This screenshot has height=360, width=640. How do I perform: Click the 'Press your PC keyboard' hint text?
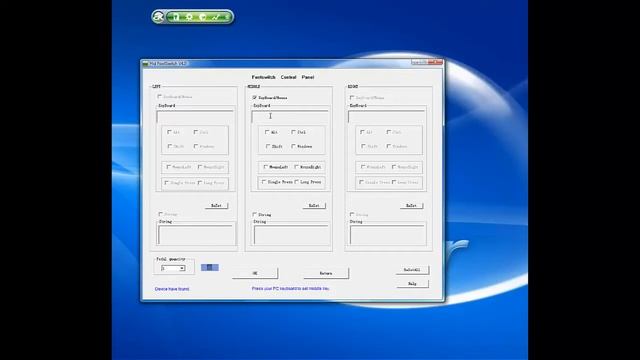pos(290,288)
